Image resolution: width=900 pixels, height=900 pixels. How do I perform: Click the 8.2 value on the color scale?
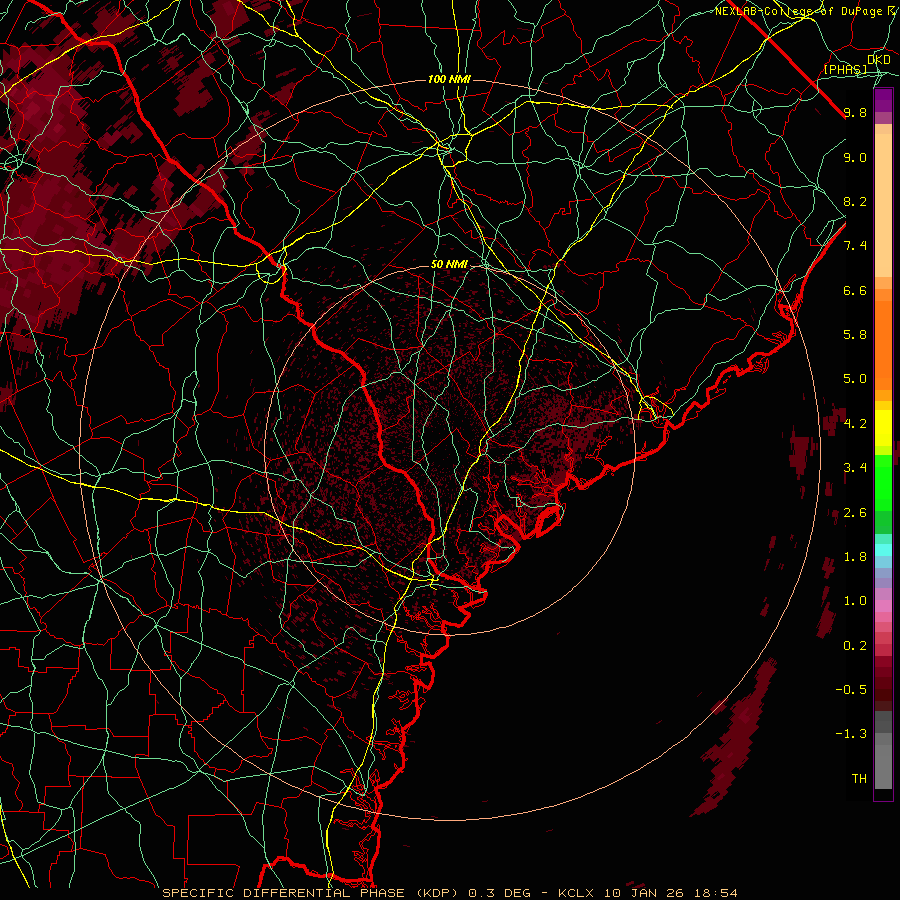click(855, 201)
